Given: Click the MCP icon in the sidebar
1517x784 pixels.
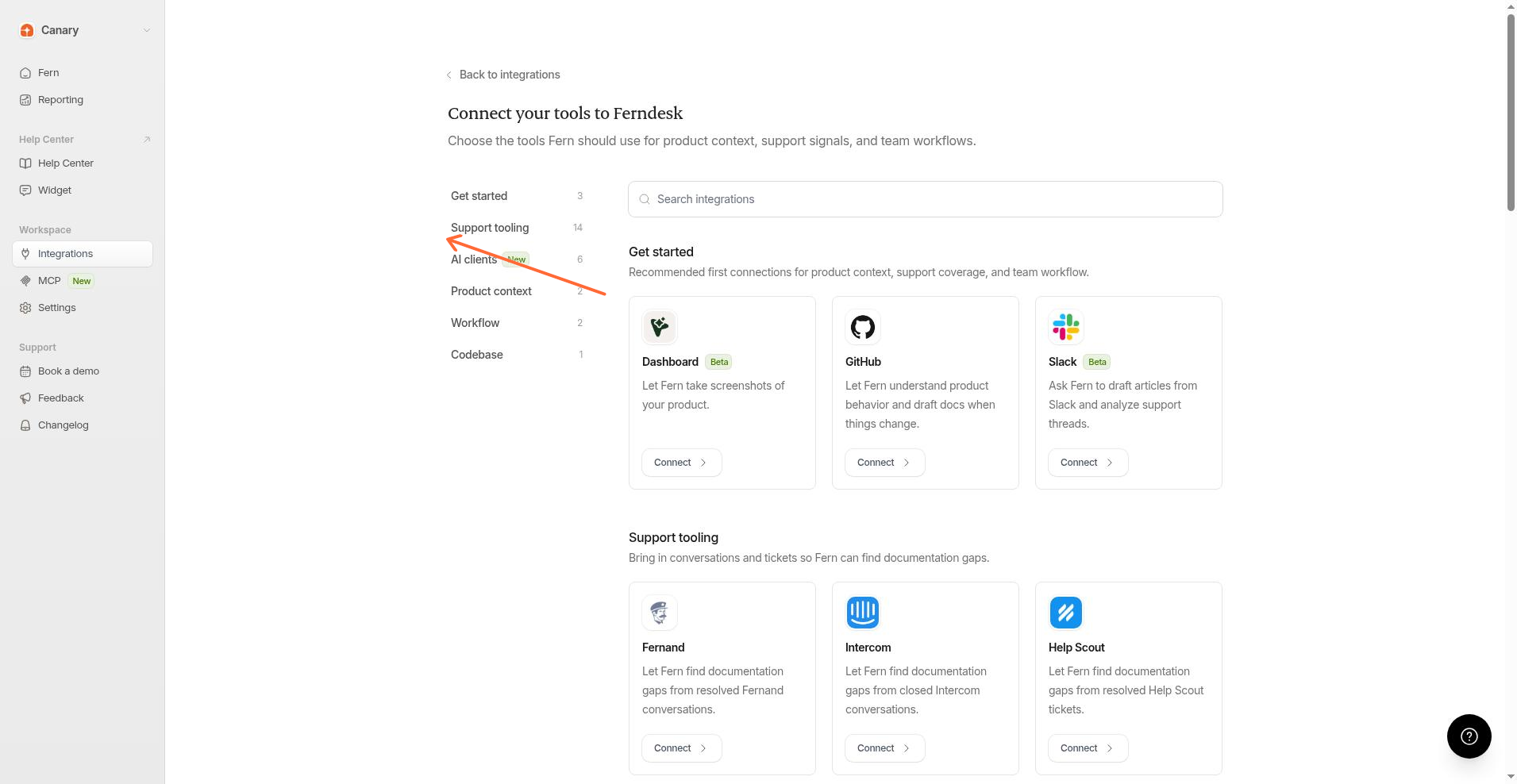Looking at the screenshot, I should coord(25,281).
